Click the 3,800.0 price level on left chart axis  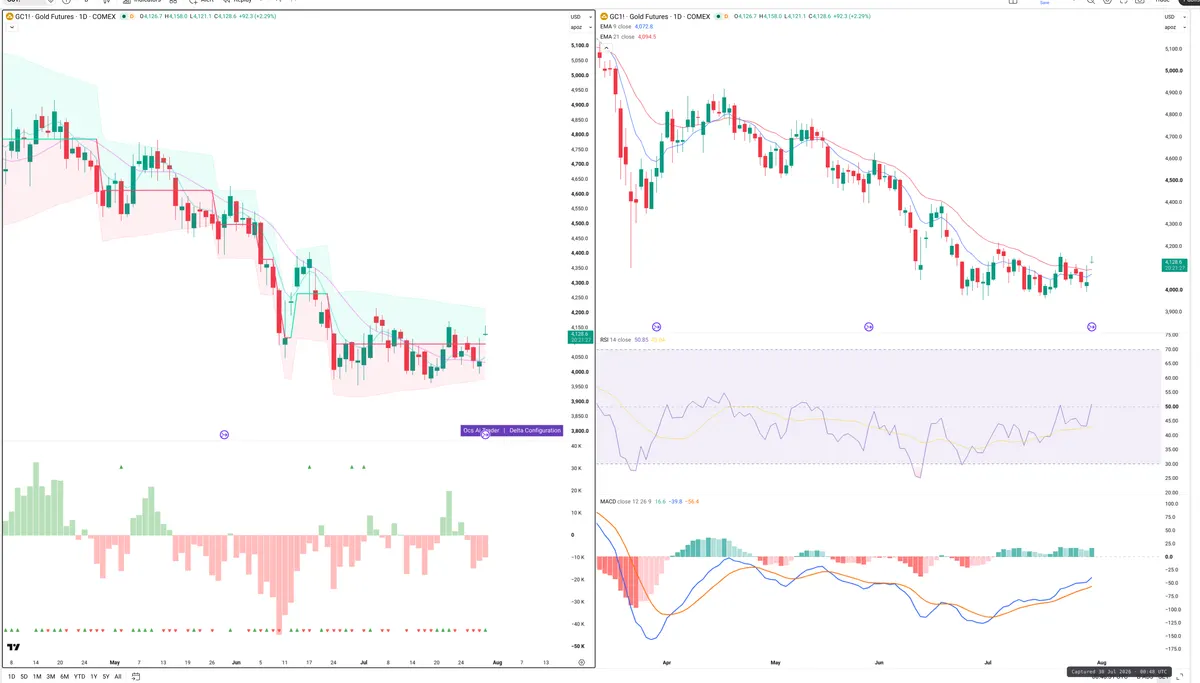tap(579, 431)
